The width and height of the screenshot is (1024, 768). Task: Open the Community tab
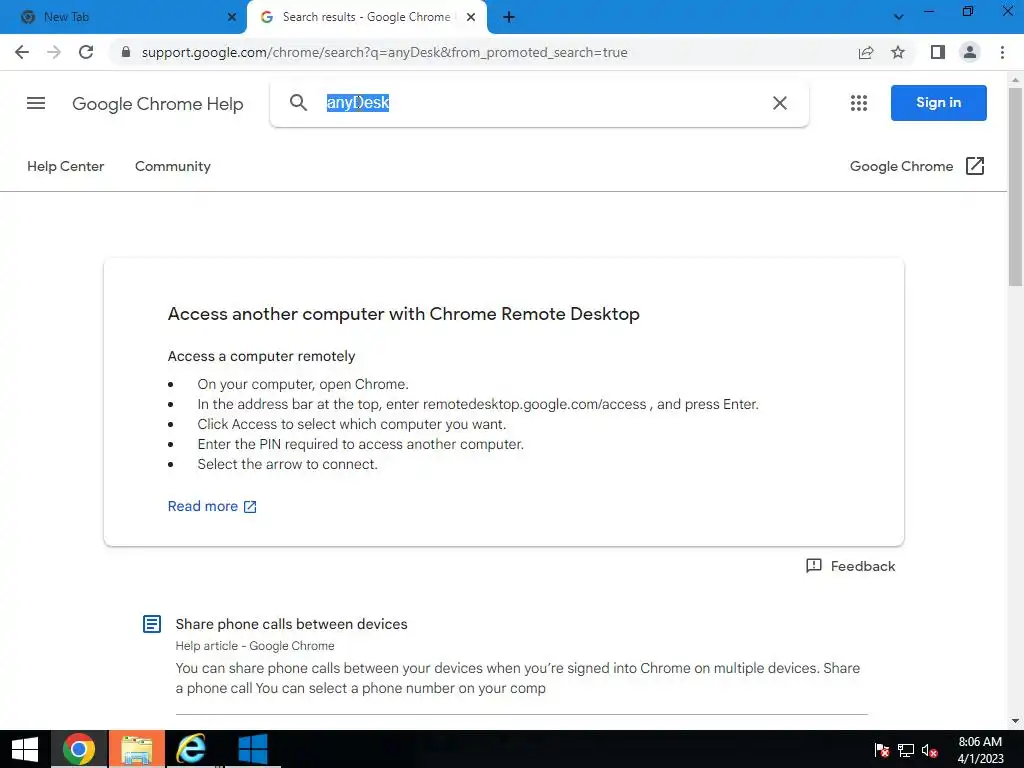coord(172,167)
